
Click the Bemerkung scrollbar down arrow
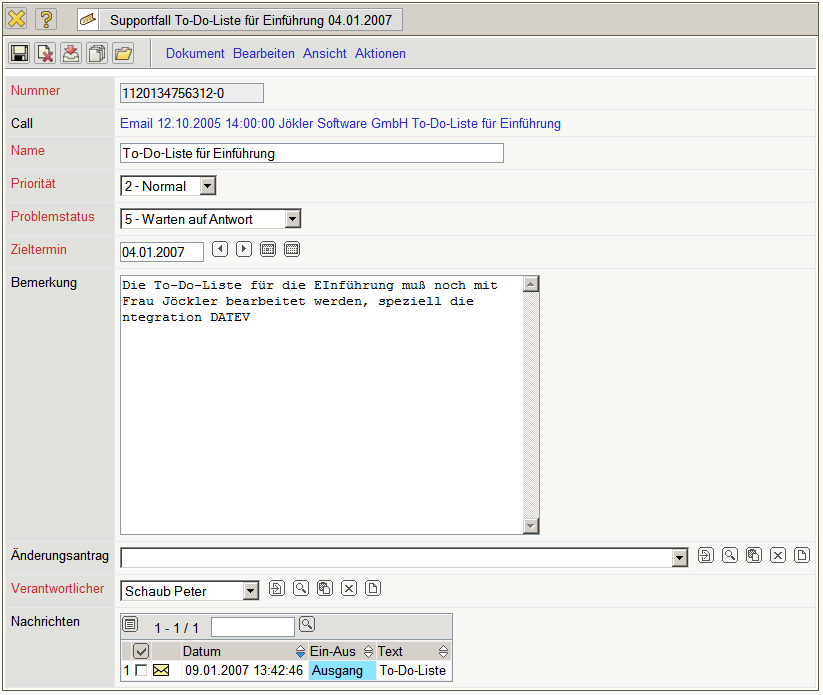pos(531,526)
